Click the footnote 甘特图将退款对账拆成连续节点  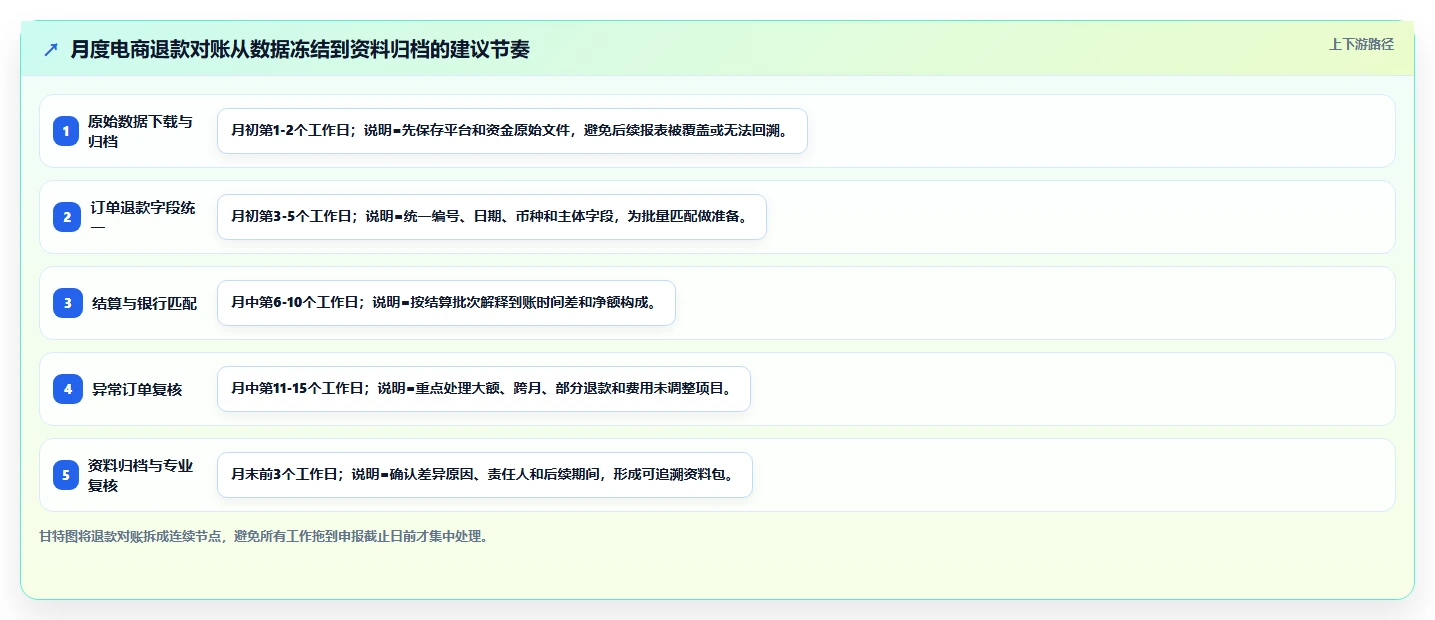coord(263,536)
